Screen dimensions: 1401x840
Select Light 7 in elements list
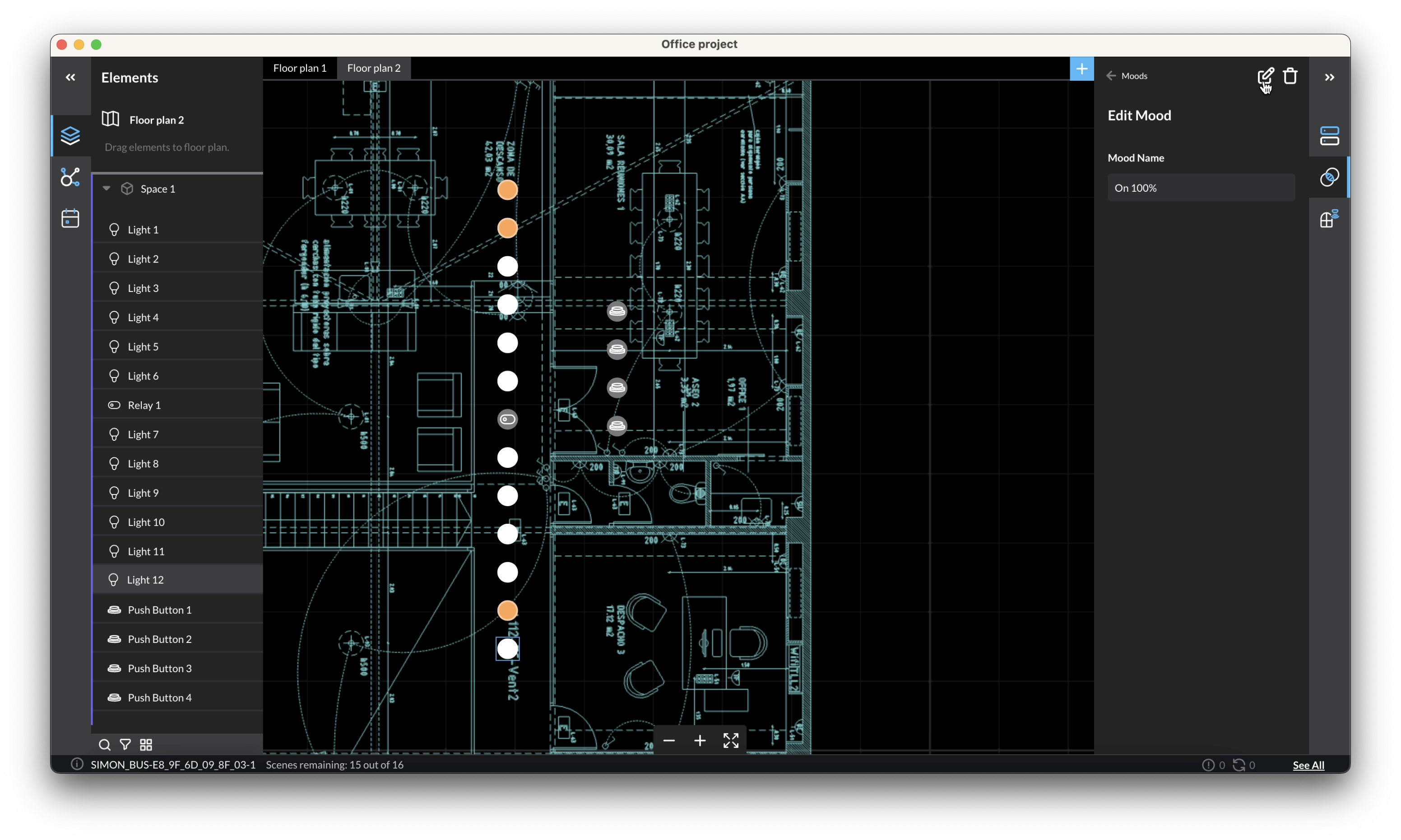coord(178,434)
